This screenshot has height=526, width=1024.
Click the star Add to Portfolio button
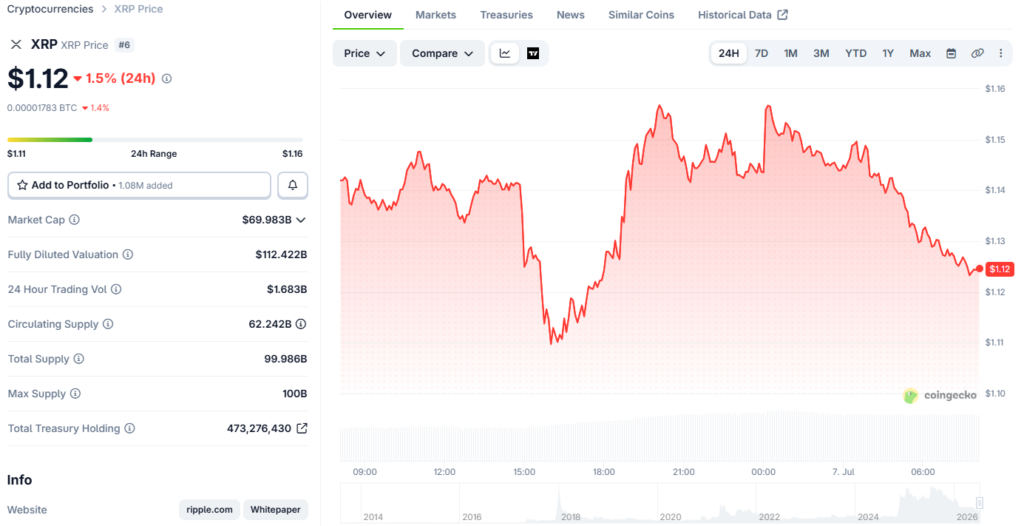(x=139, y=185)
